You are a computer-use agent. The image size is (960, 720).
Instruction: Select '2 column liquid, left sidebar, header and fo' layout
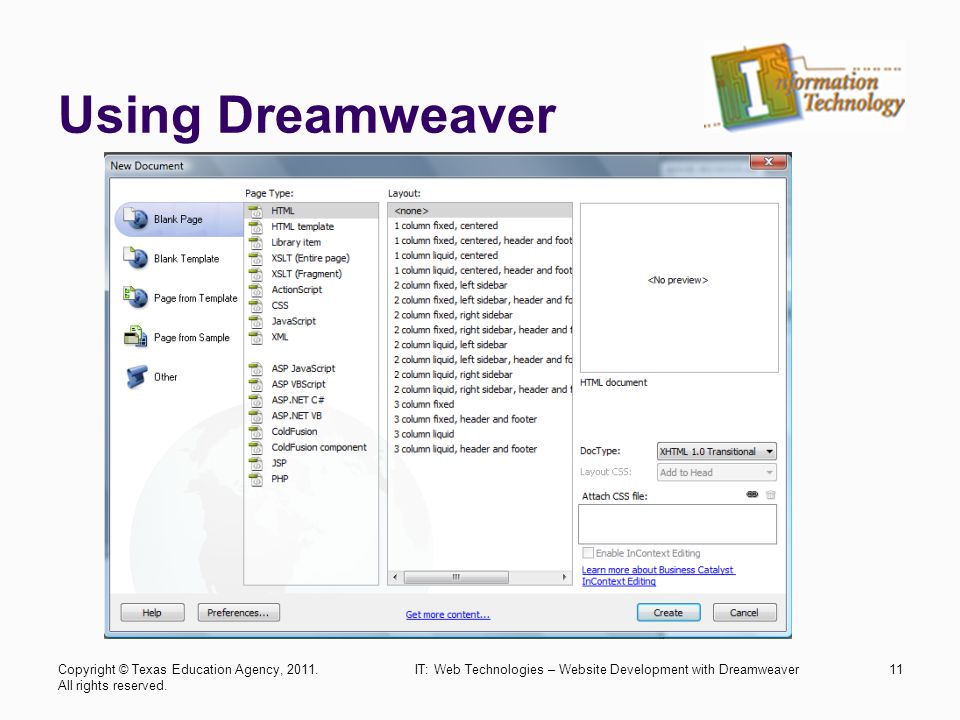coord(480,360)
